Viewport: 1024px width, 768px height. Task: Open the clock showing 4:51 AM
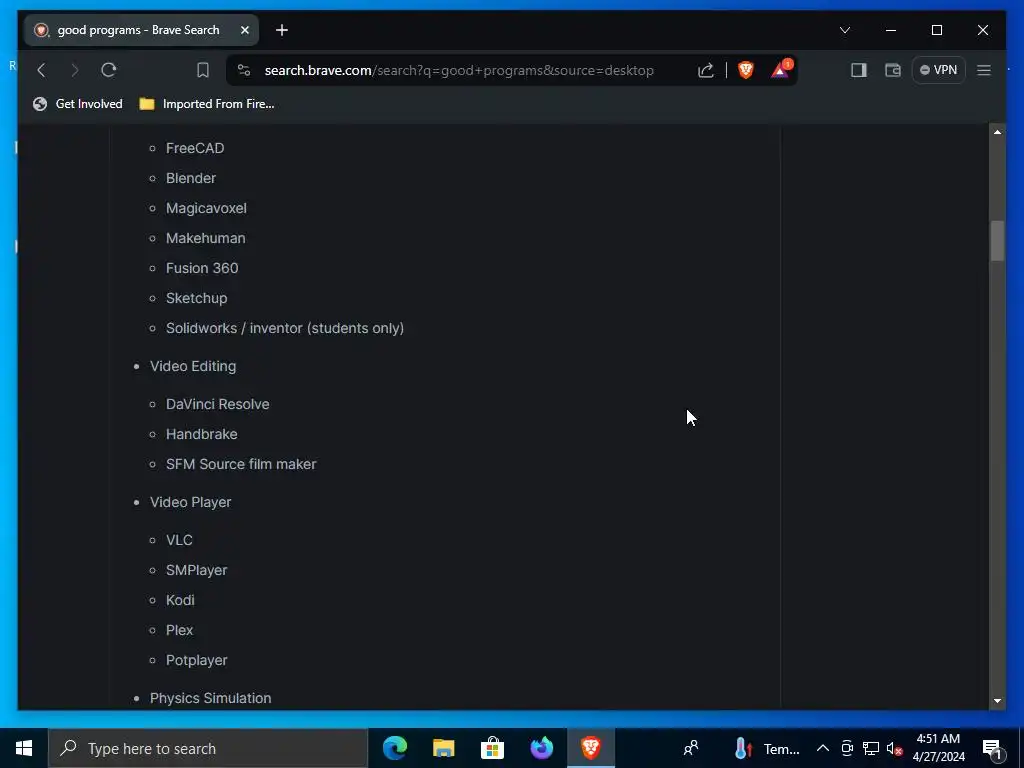(938, 748)
